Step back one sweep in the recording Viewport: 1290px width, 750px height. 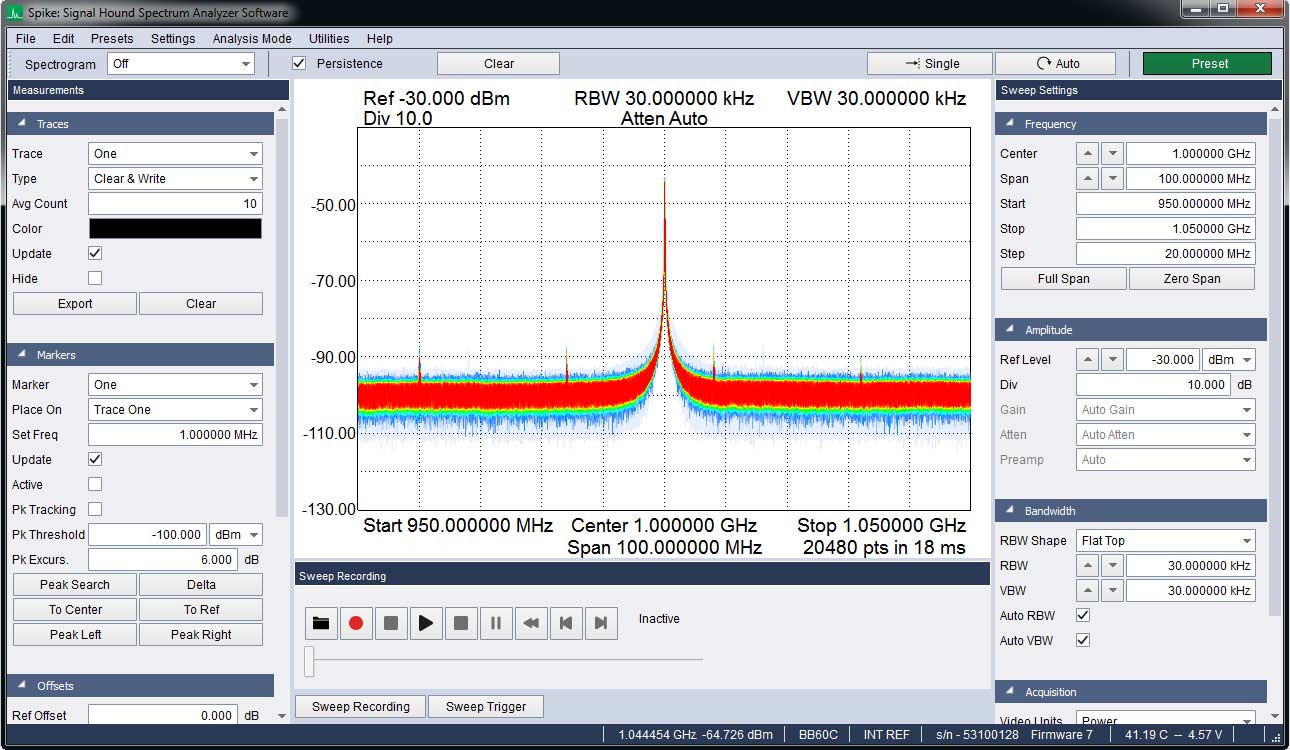pyautogui.click(x=566, y=623)
